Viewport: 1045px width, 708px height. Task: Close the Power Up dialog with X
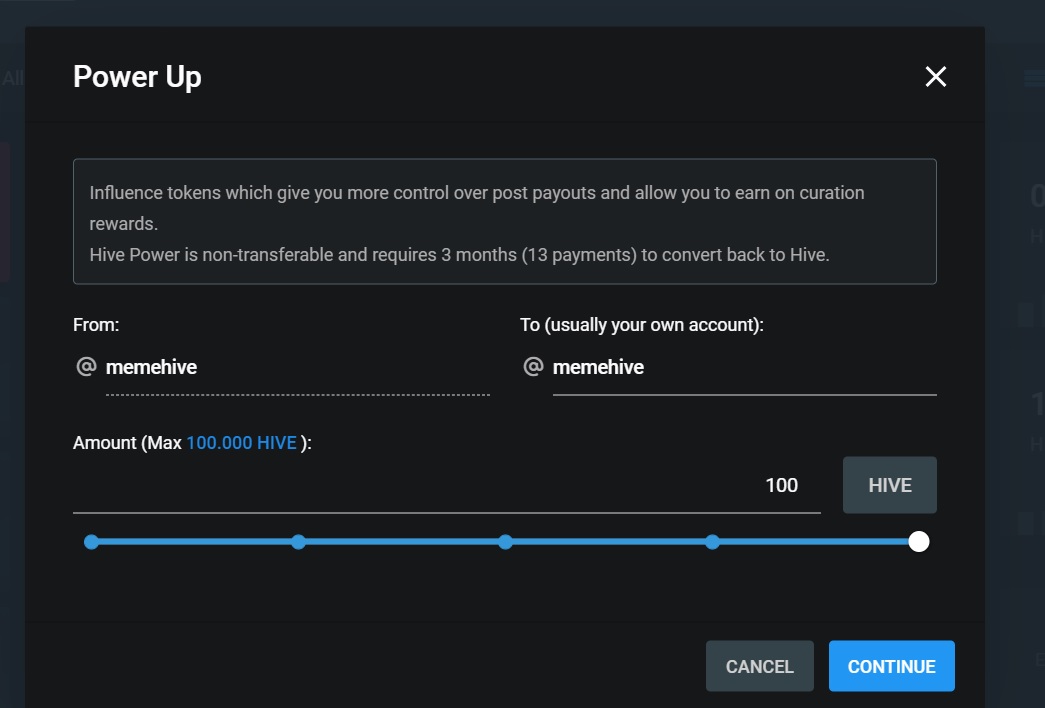936,77
